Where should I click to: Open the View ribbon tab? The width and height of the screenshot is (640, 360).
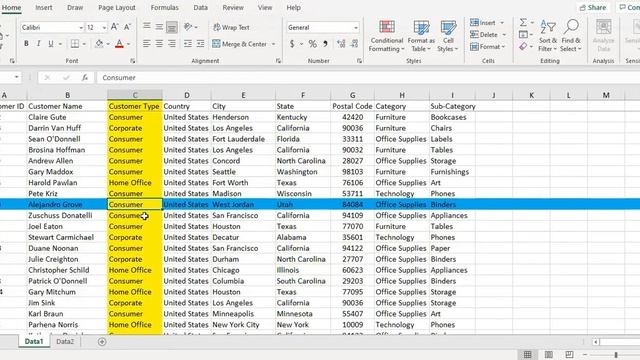pyautogui.click(x=264, y=7)
